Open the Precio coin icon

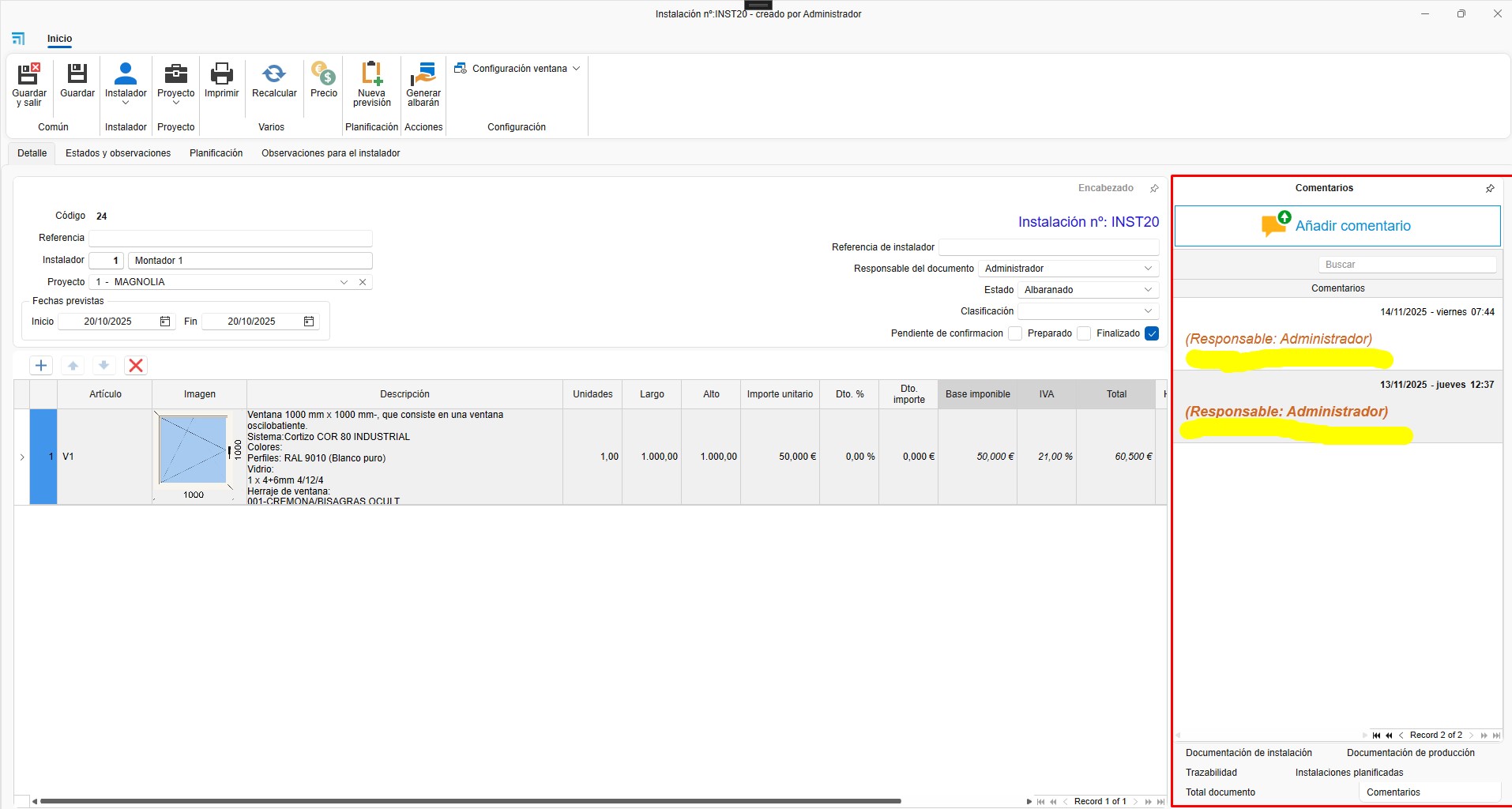[x=323, y=75]
